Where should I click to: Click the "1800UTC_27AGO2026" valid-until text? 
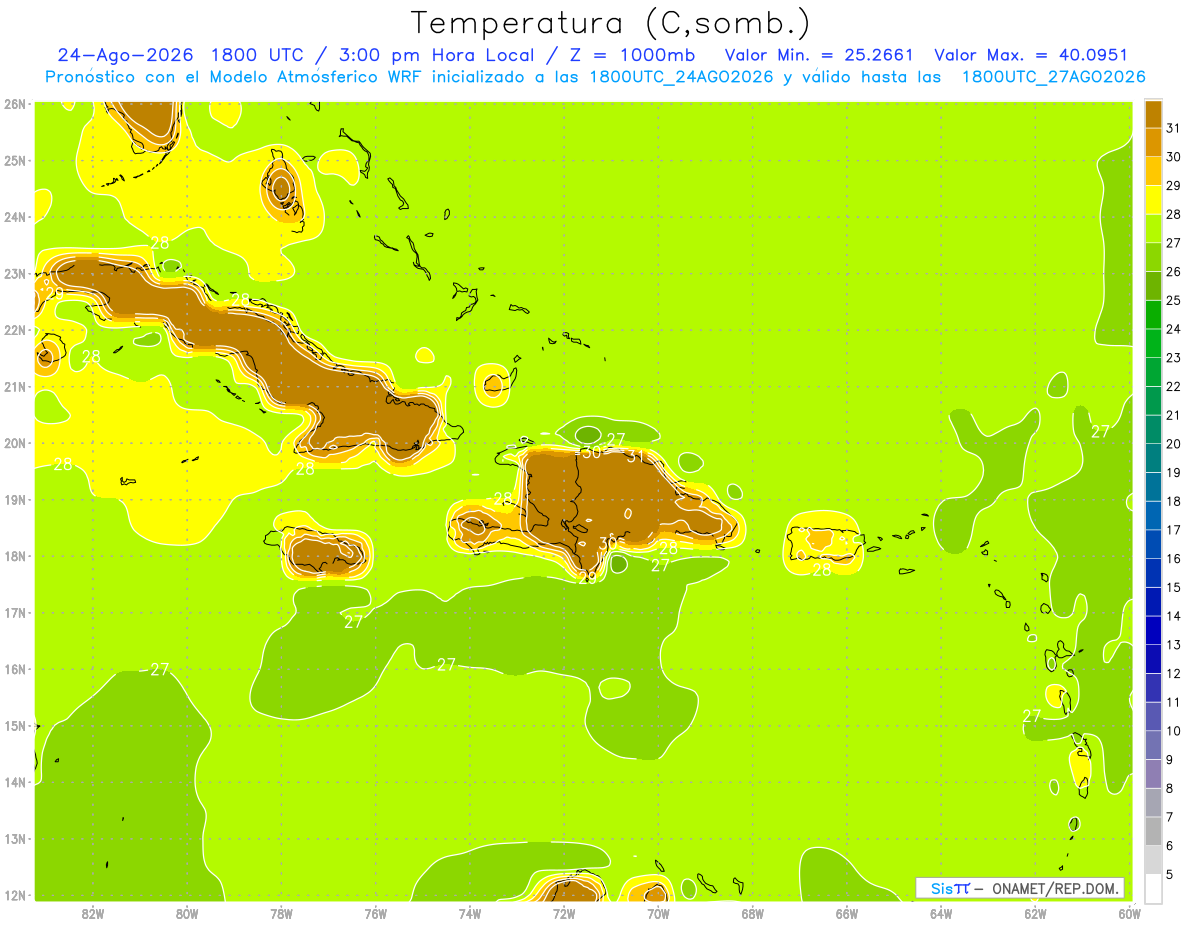1053,77
